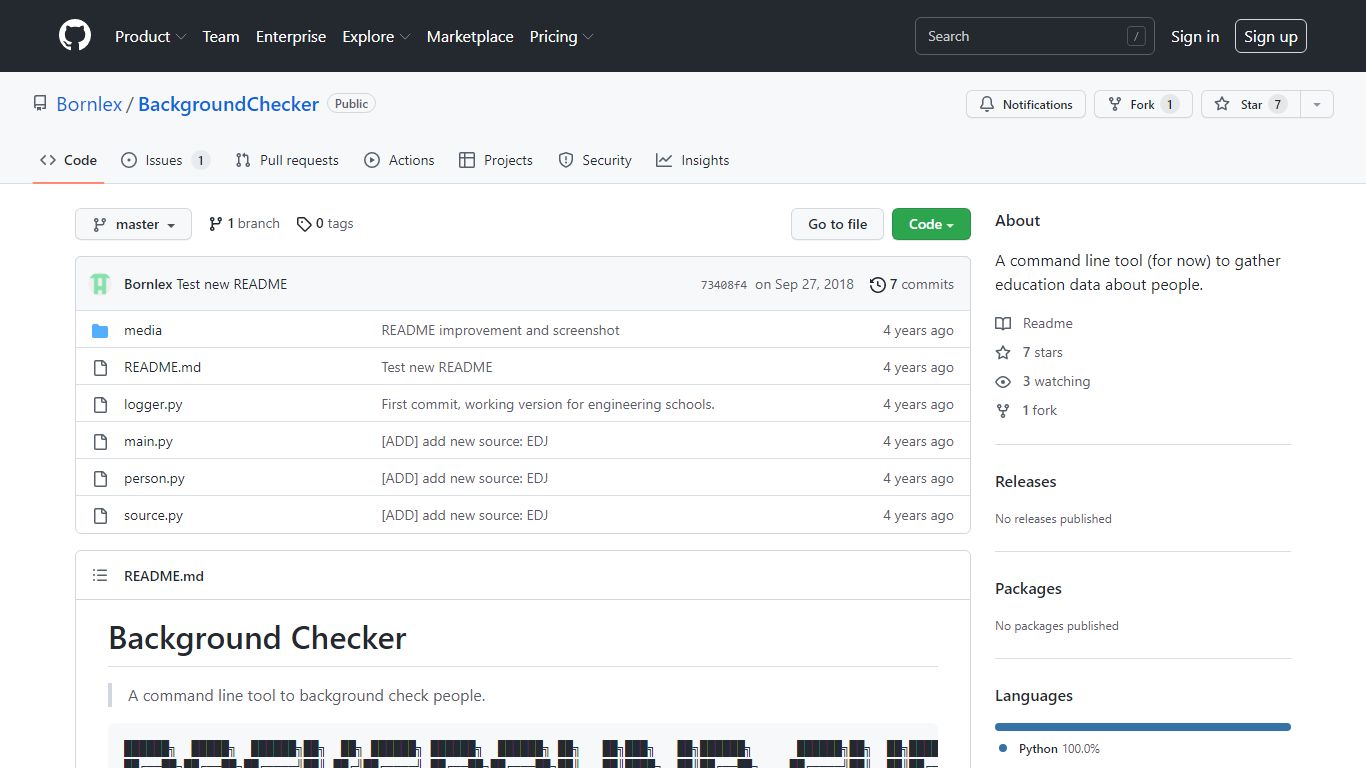1366x768 pixels.
Task: Open the Team page in header
Action: click(x=221, y=36)
